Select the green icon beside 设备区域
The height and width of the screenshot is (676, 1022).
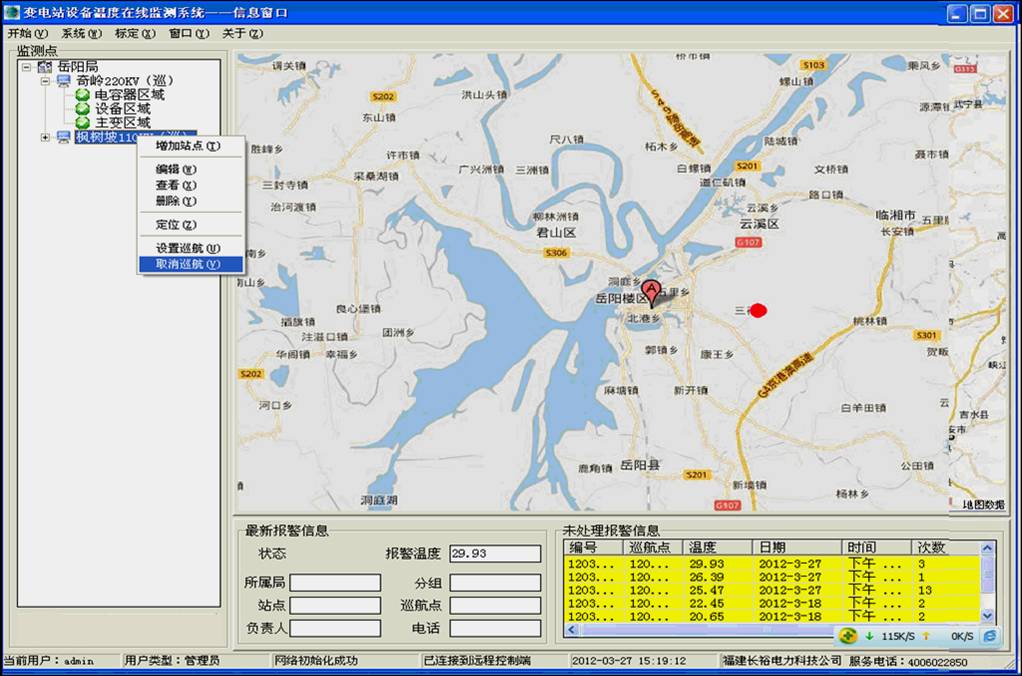83,109
